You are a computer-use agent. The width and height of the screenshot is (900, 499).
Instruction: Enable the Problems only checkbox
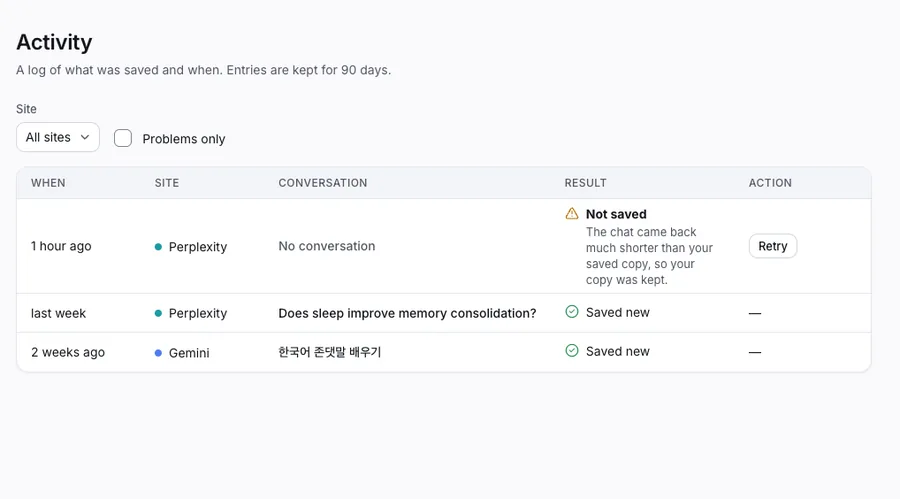(123, 138)
